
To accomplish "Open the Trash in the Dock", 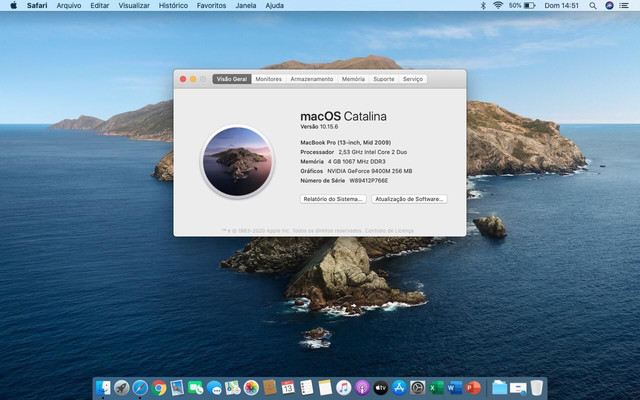I will click(x=537, y=387).
